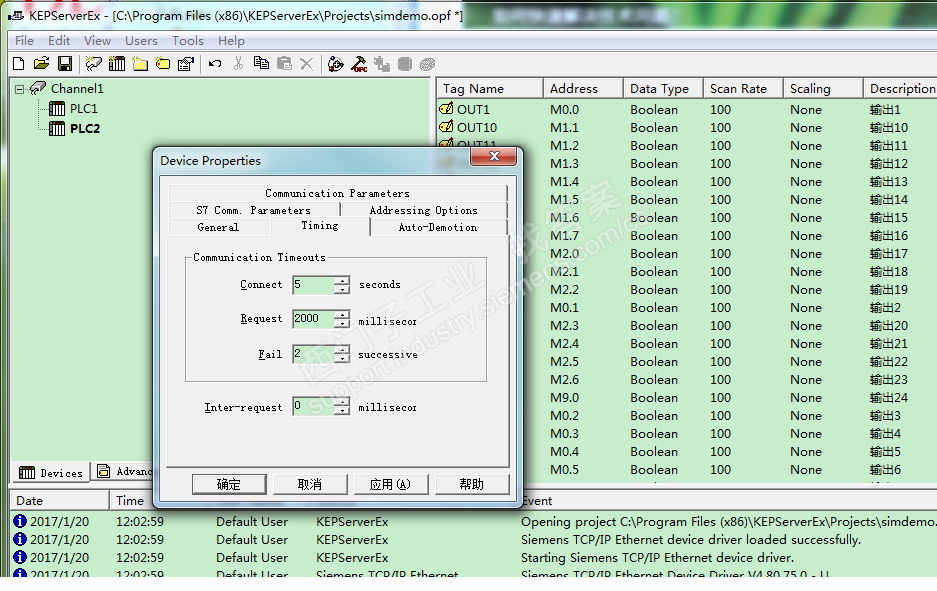This screenshot has height=591, width=937.
Task: Decrease the Request timeout with the down arrow
Action: point(342,323)
